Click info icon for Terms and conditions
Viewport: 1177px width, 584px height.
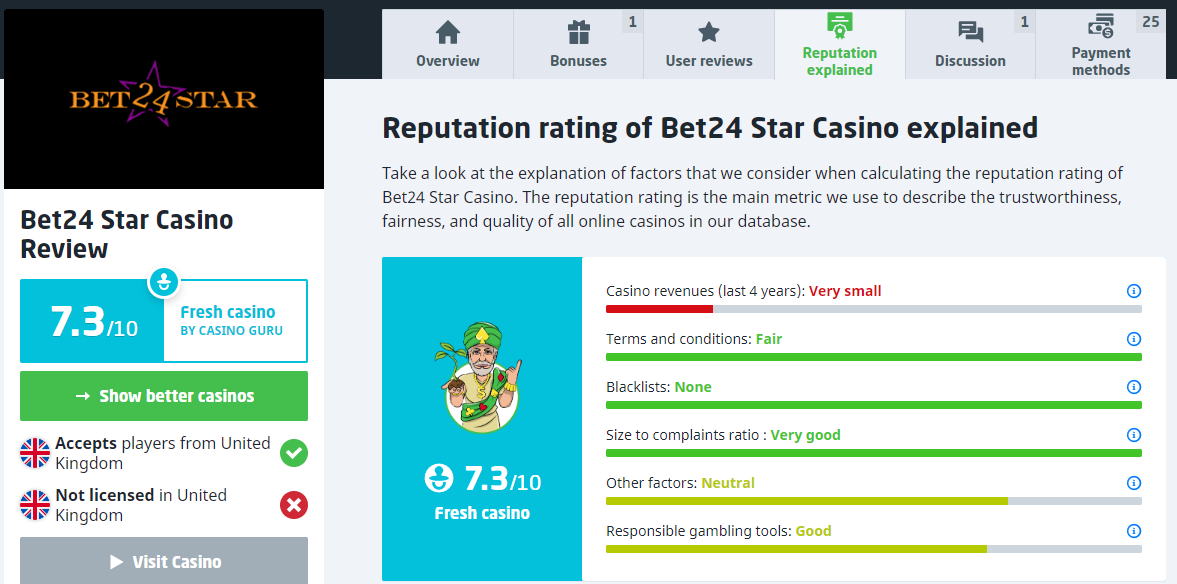[1134, 339]
